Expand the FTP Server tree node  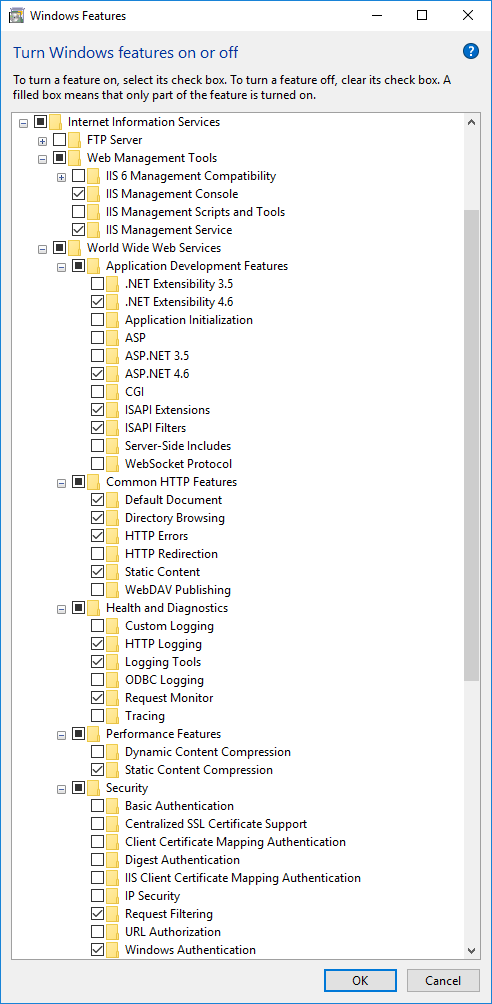coord(42,140)
